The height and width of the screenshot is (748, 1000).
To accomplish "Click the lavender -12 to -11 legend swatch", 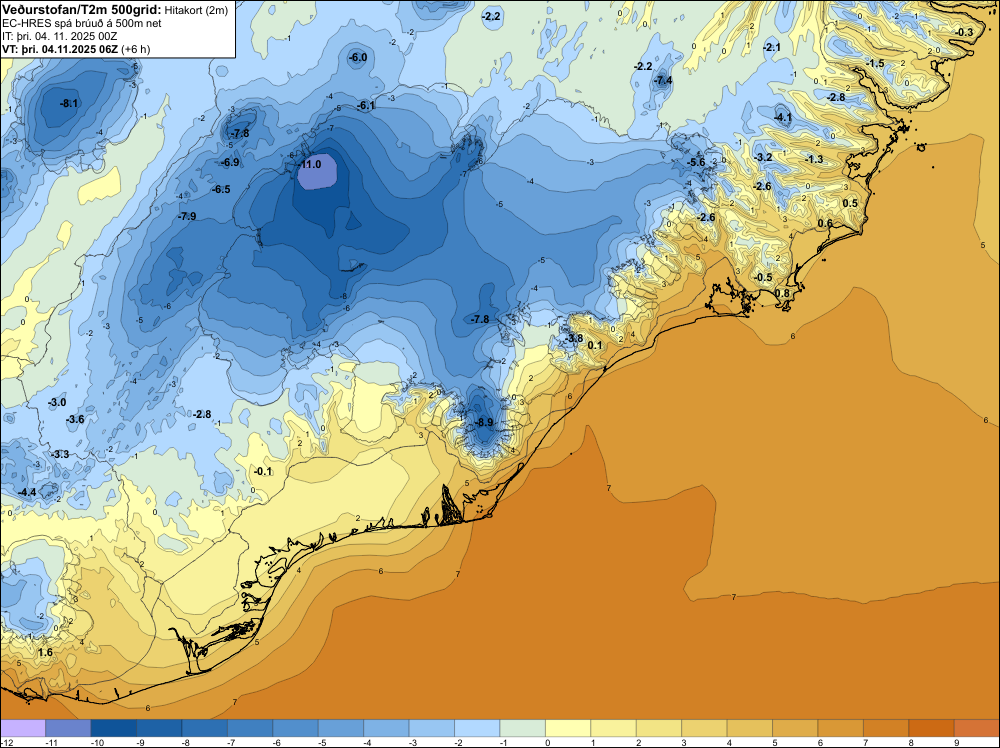I will (23, 728).
